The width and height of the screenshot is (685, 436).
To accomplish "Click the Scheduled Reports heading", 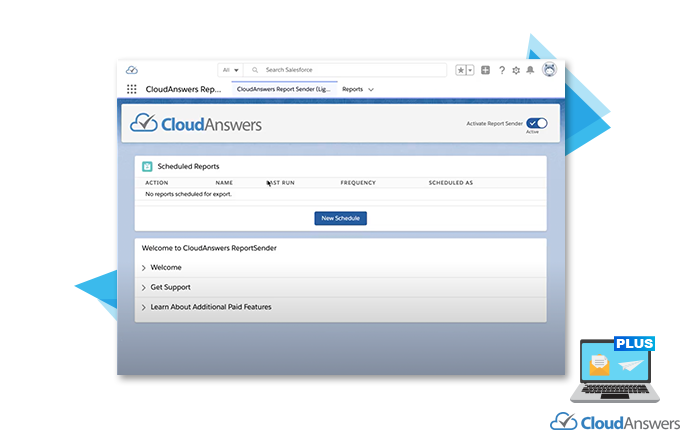I will [x=188, y=166].
